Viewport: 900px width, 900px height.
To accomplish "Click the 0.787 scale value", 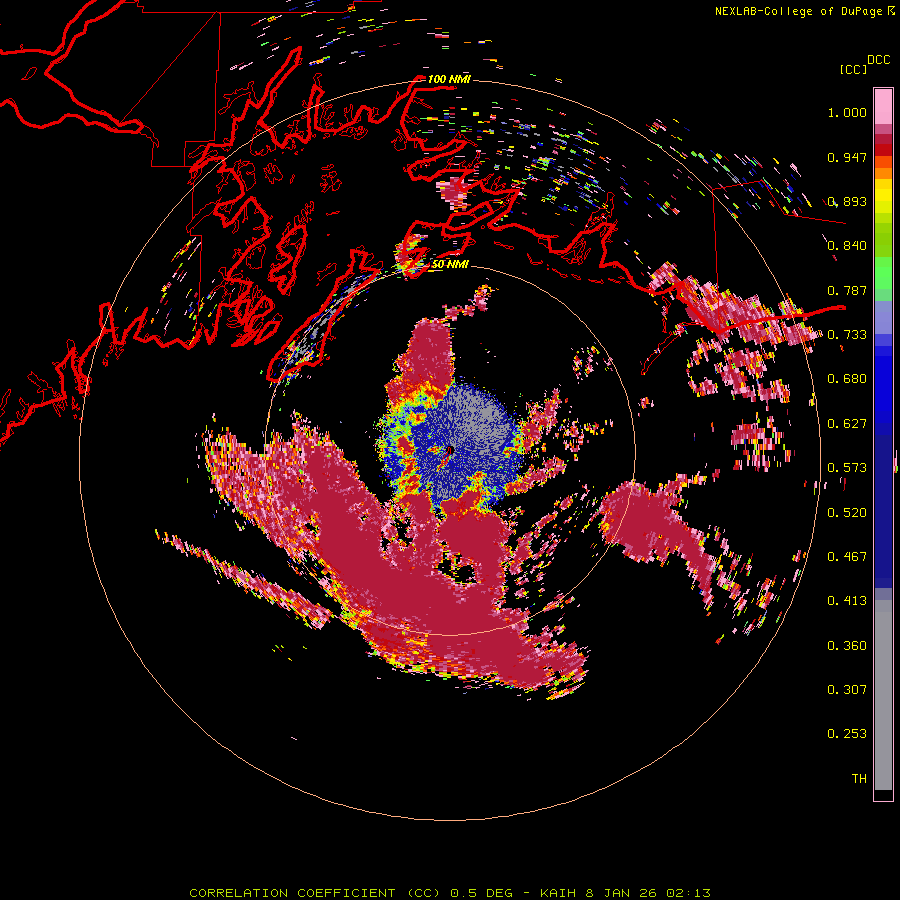I will pos(847,290).
